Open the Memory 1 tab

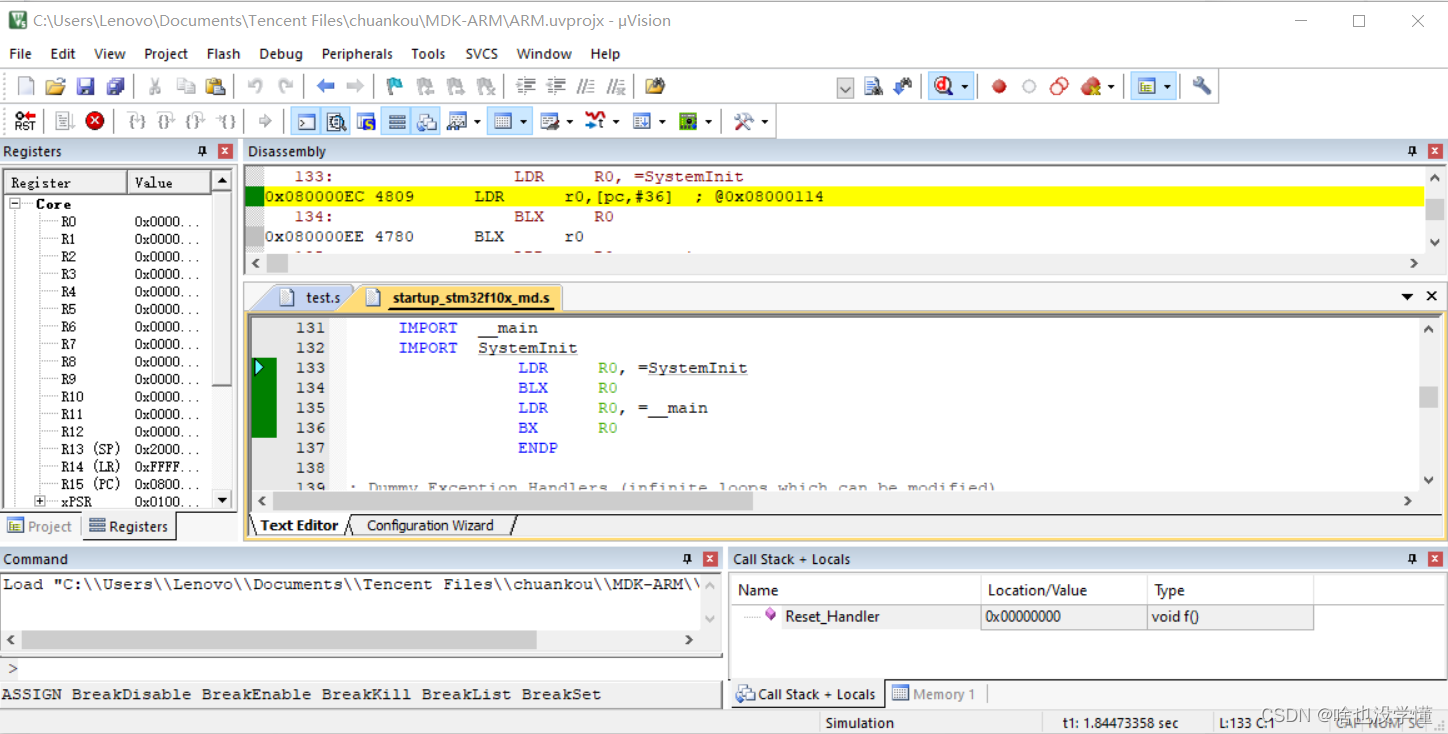933,694
